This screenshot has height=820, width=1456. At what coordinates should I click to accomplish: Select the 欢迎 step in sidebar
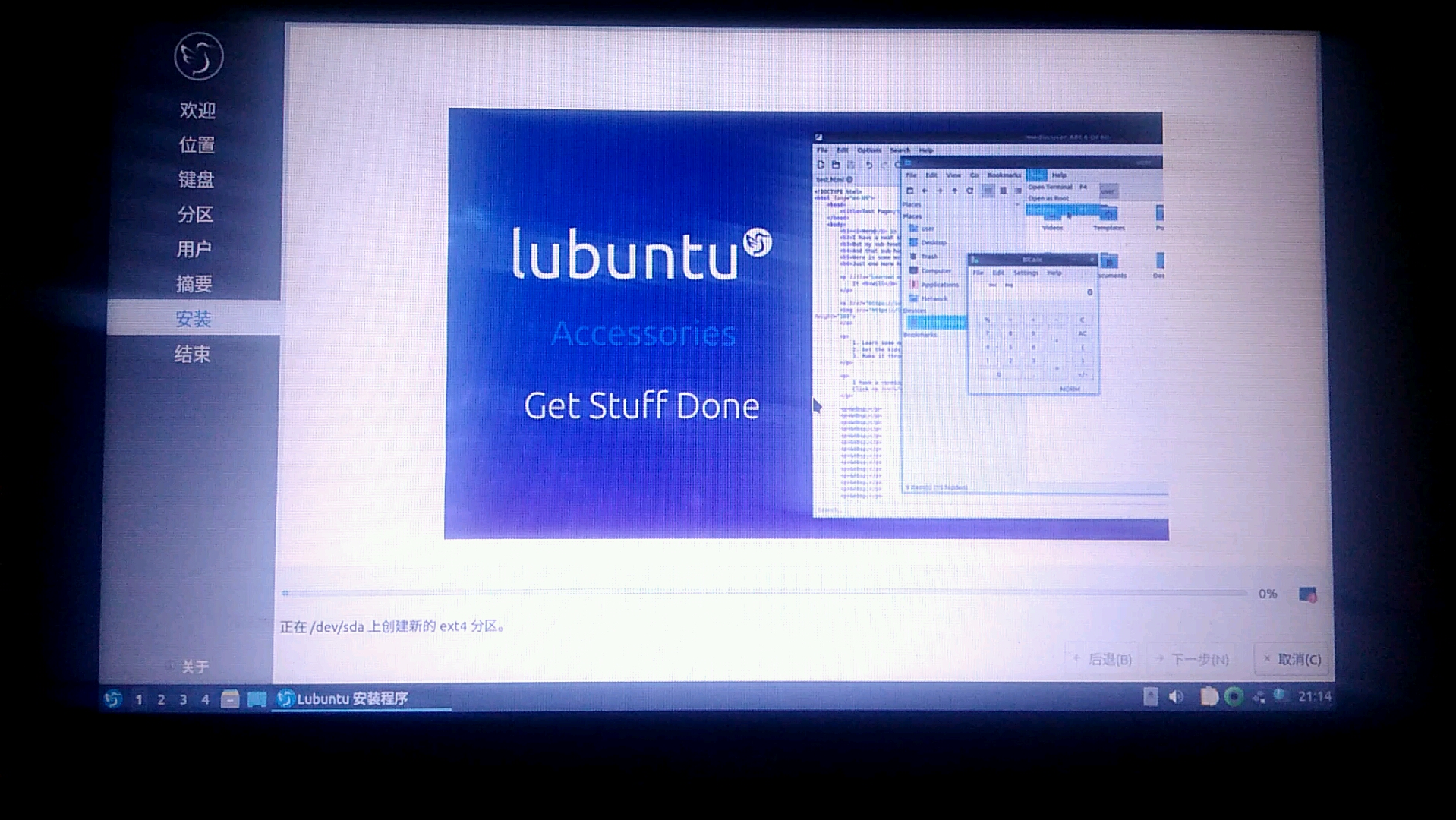(x=197, y=110)
